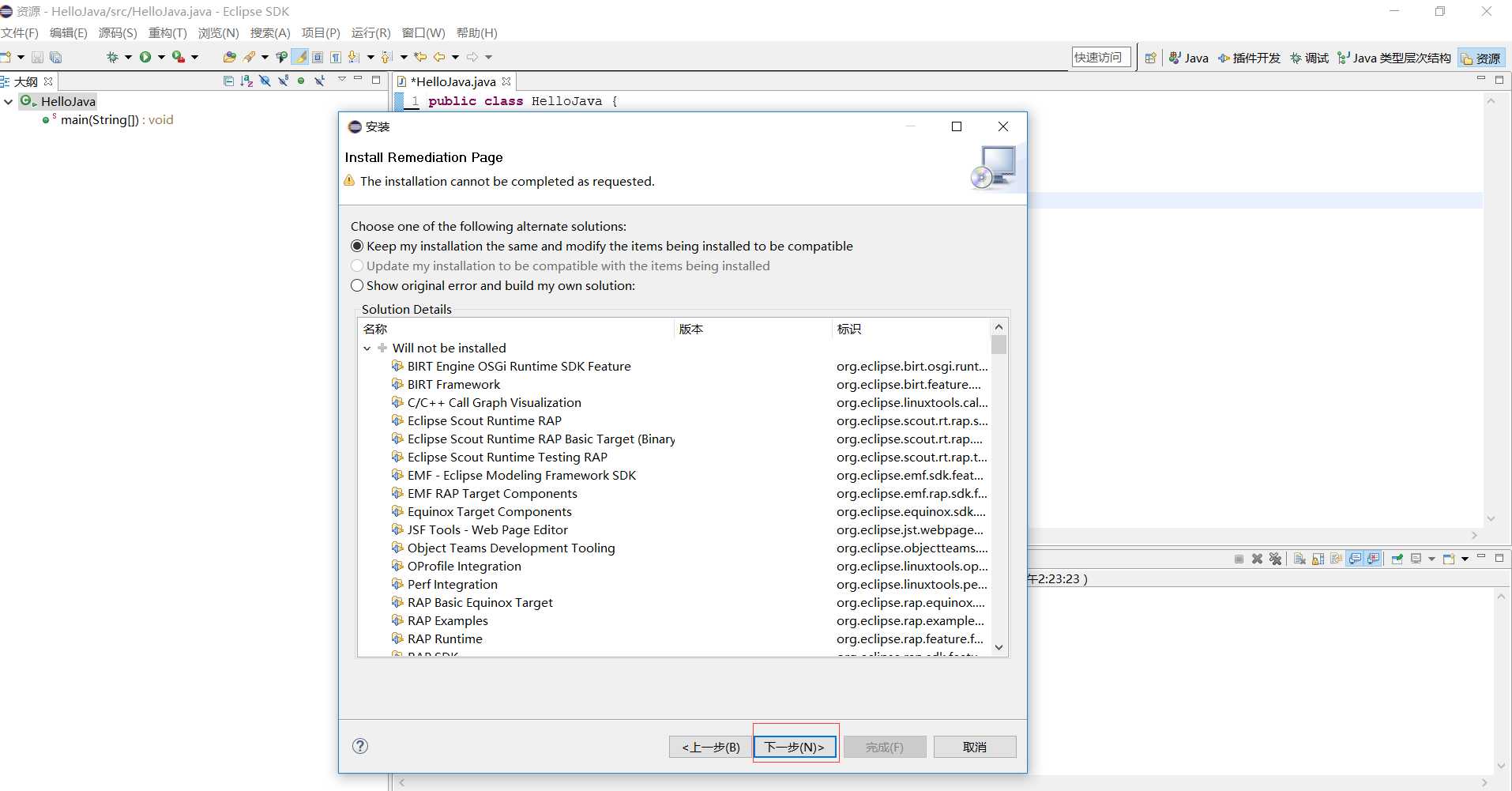This screenshot has width=1512, height=791.
Task: Collapse the HelloJava node in outline
Action: (9, 101)
